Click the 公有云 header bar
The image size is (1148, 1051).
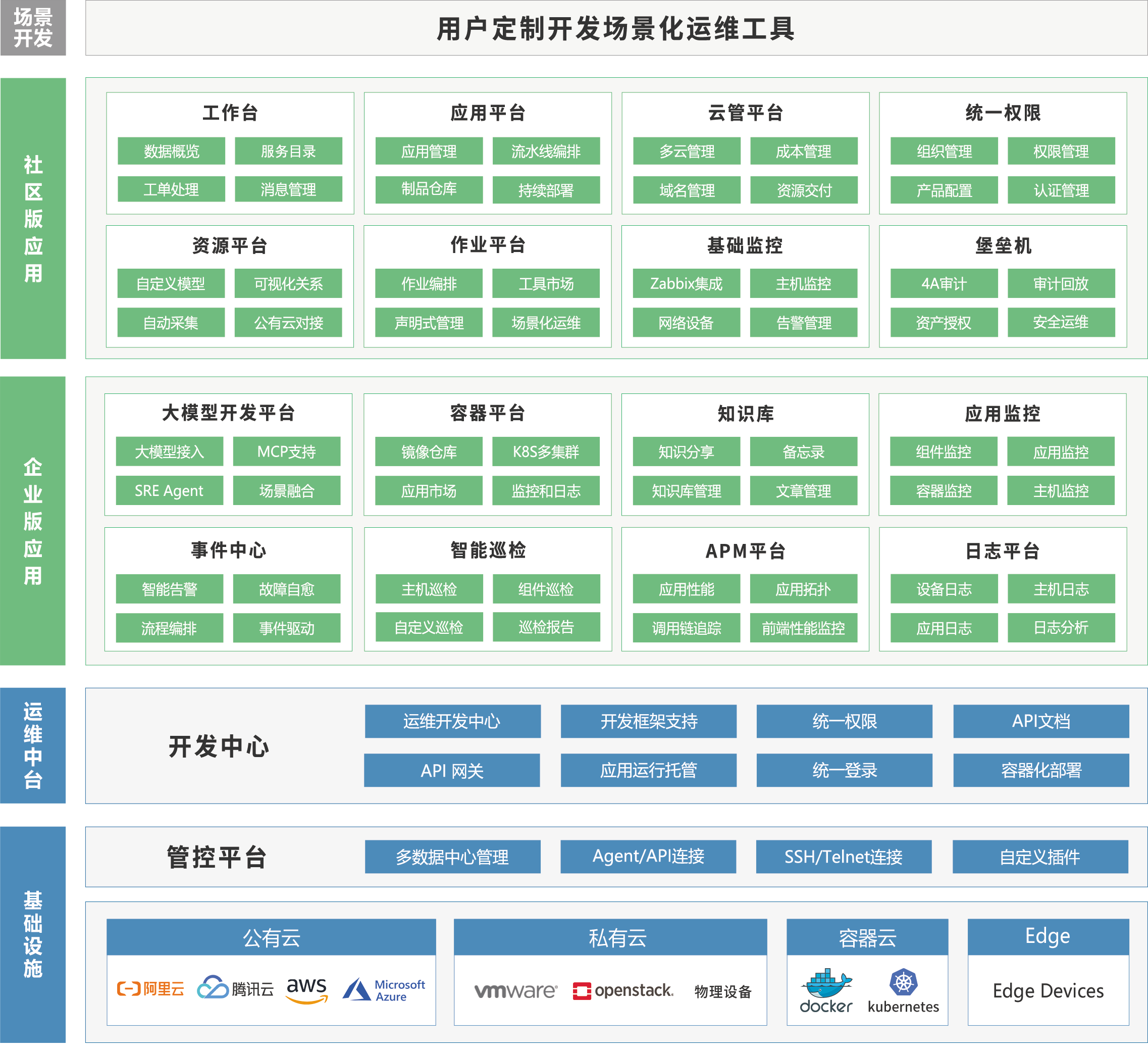[x=271, y=938]
